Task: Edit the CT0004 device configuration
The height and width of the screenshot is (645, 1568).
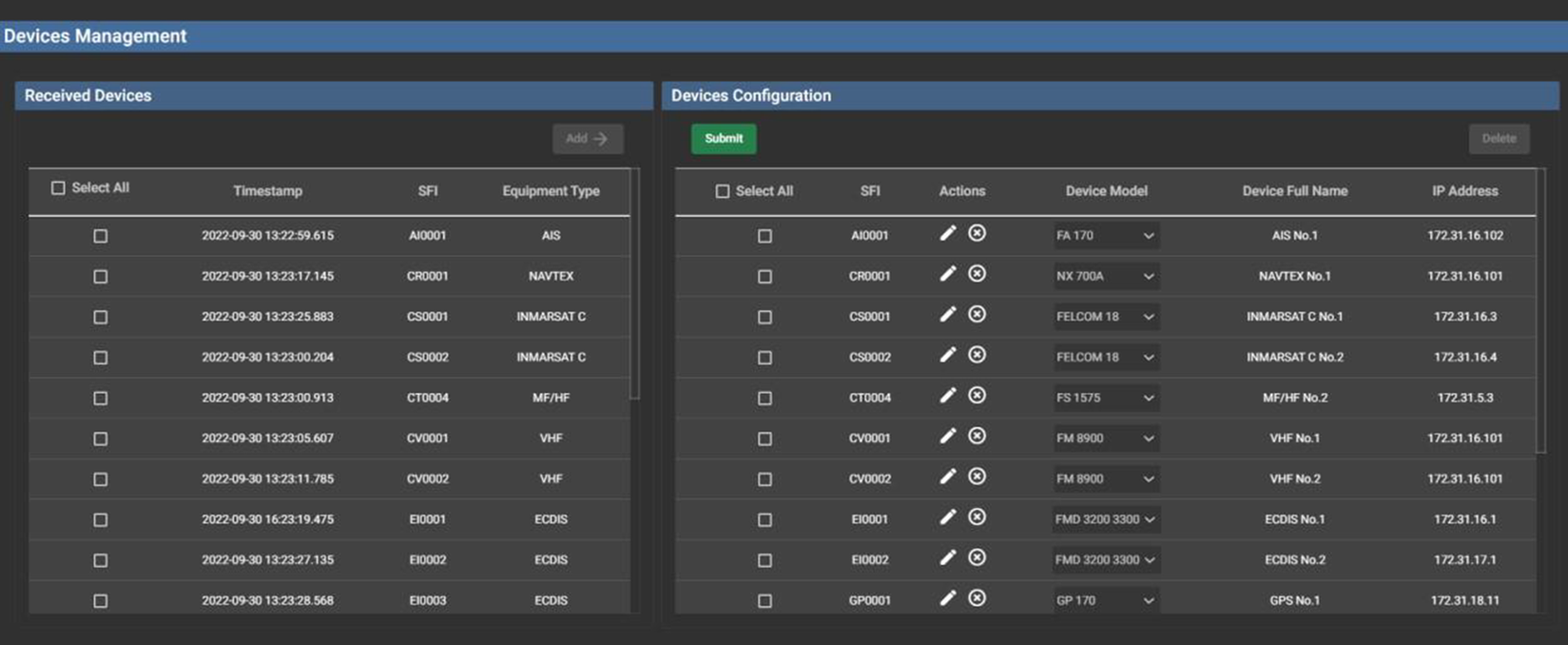Action: pos(947,396)
